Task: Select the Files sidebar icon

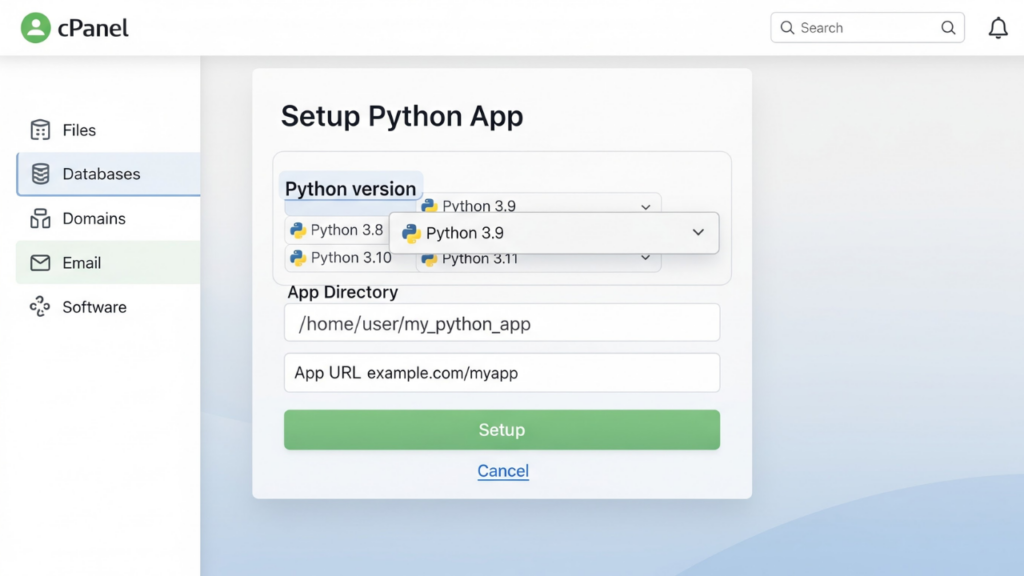Action: pos(39,130)
